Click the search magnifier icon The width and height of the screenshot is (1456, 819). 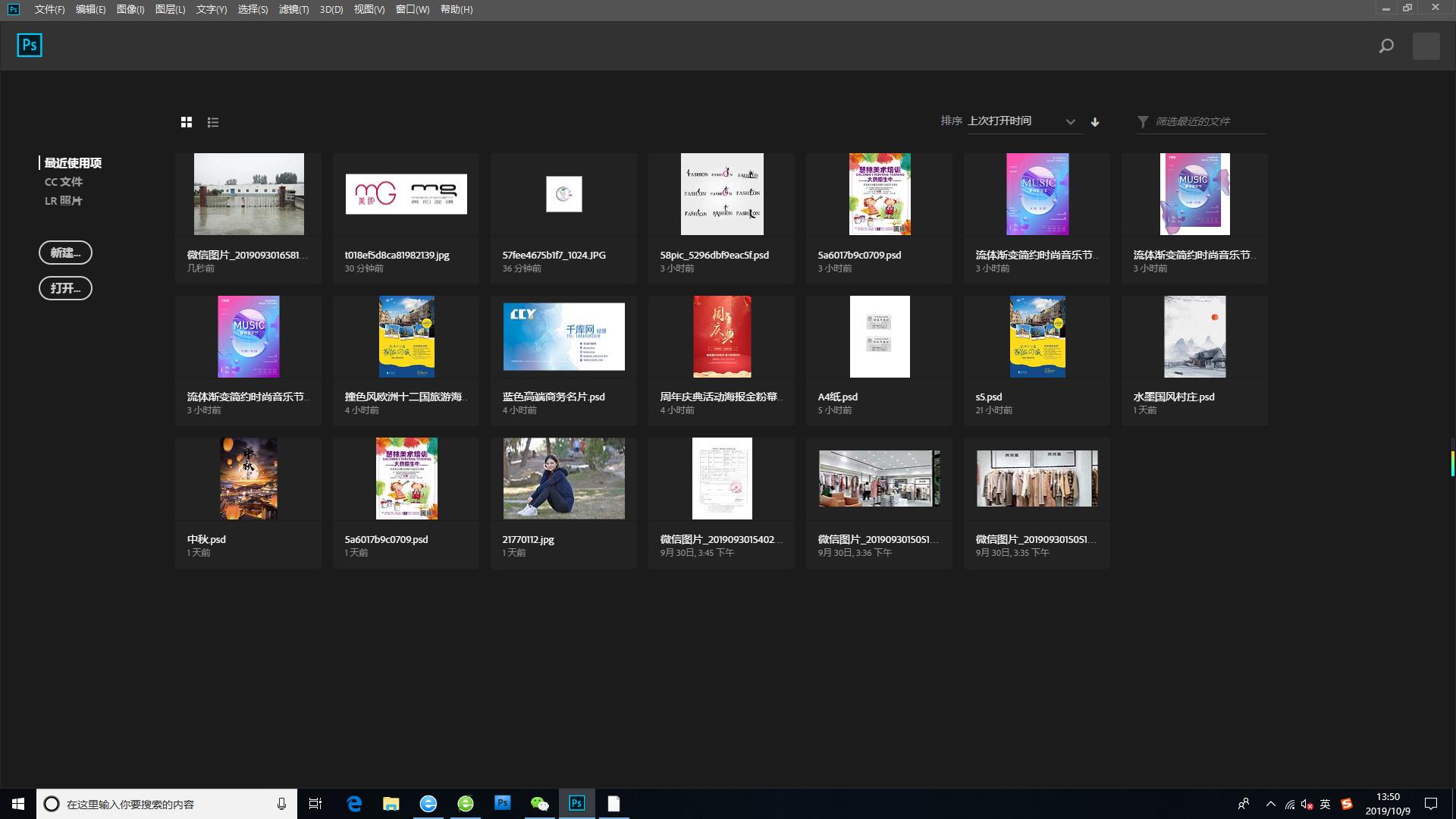(1386, 46)
